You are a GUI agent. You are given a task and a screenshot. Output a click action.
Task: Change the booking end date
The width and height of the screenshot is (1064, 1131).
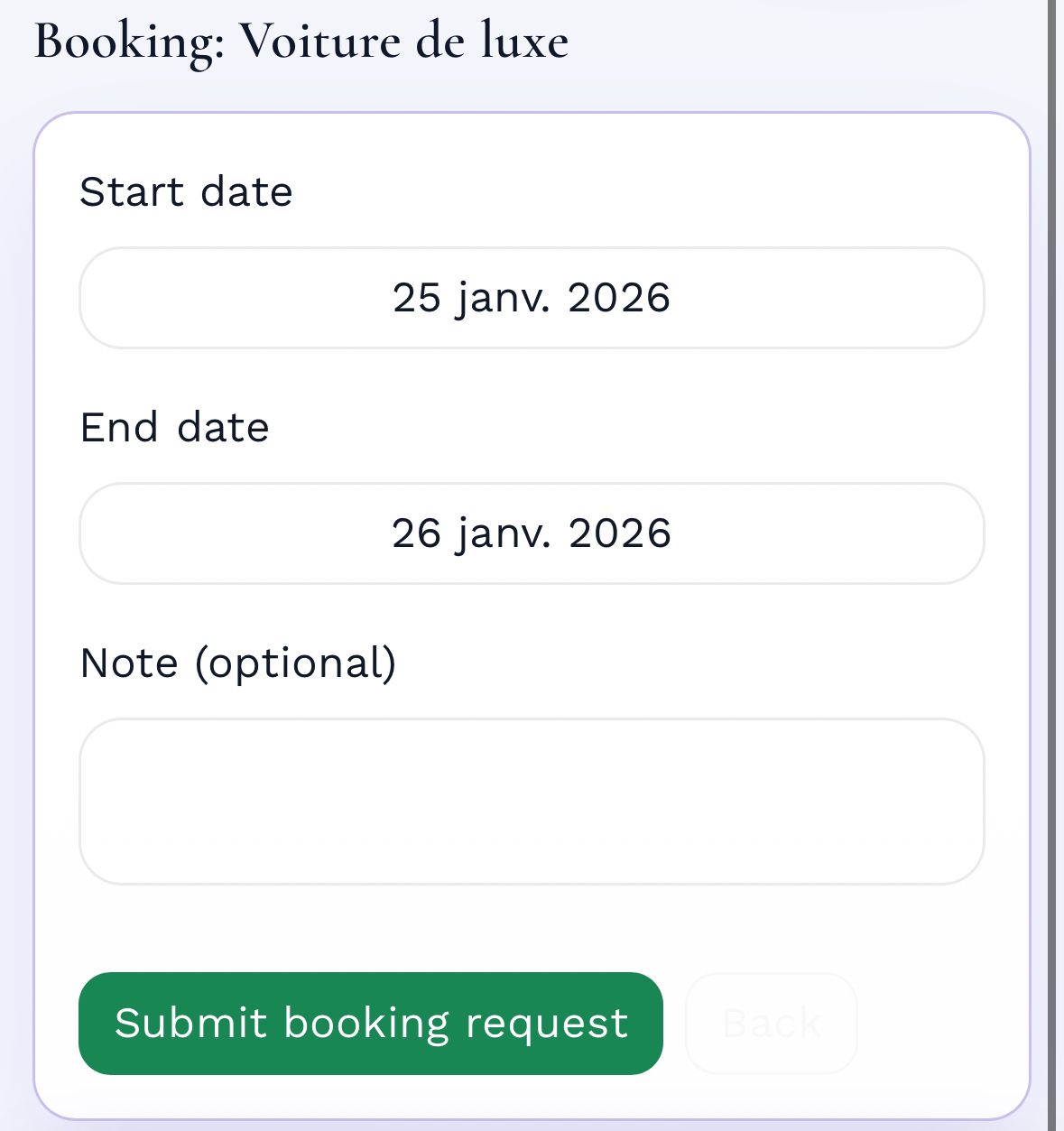tap(532, 533)
